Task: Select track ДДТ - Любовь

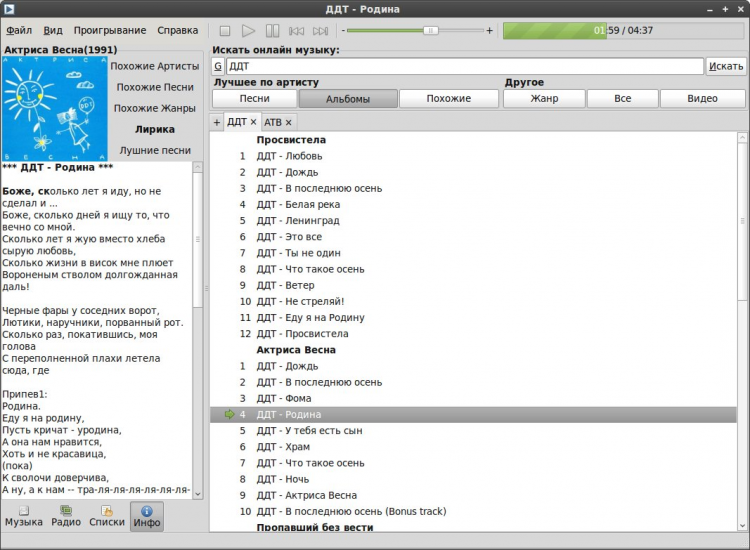Action: click(x=473, y=156)
